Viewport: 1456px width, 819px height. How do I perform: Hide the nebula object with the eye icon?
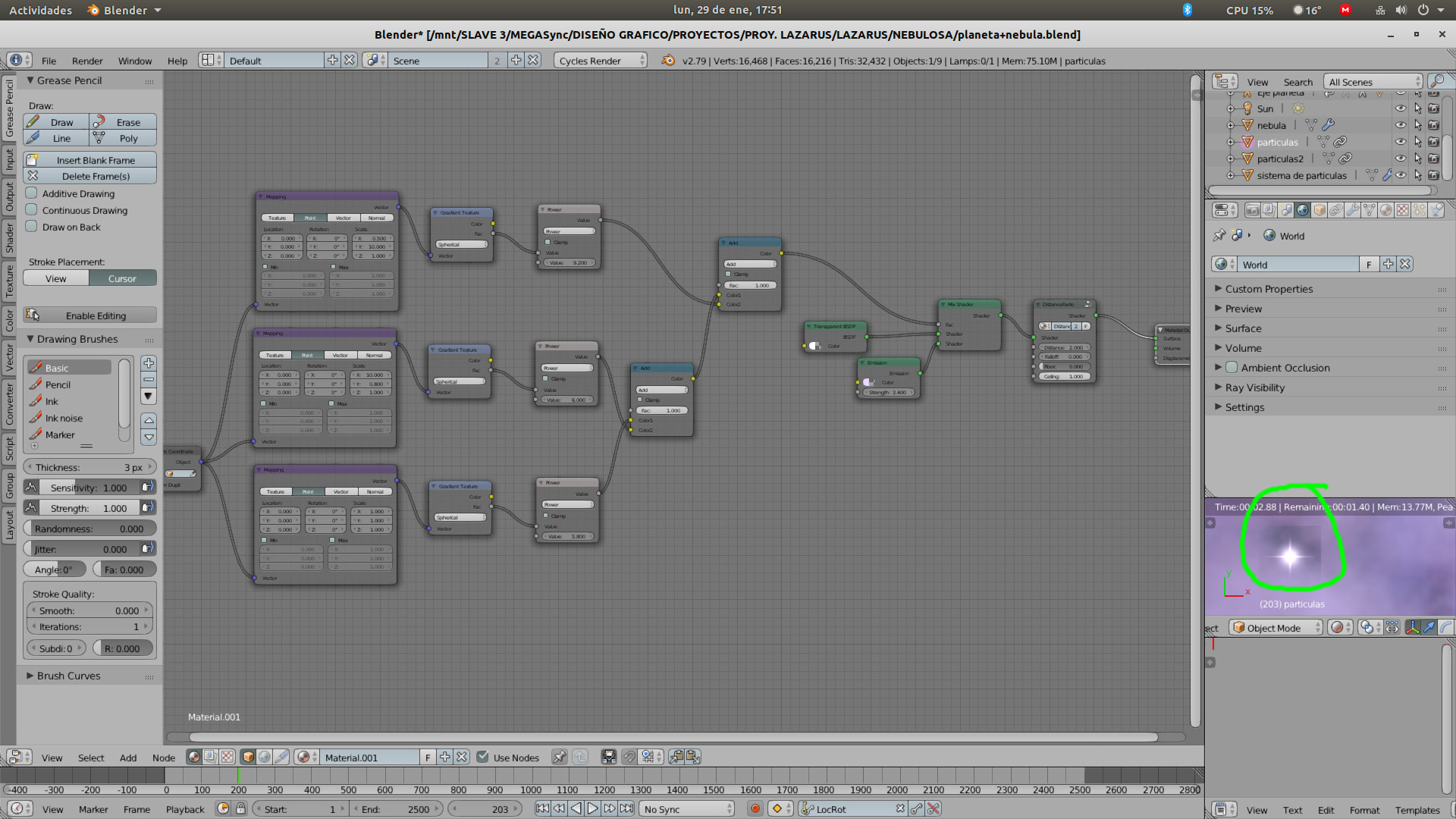(1400, 125)
